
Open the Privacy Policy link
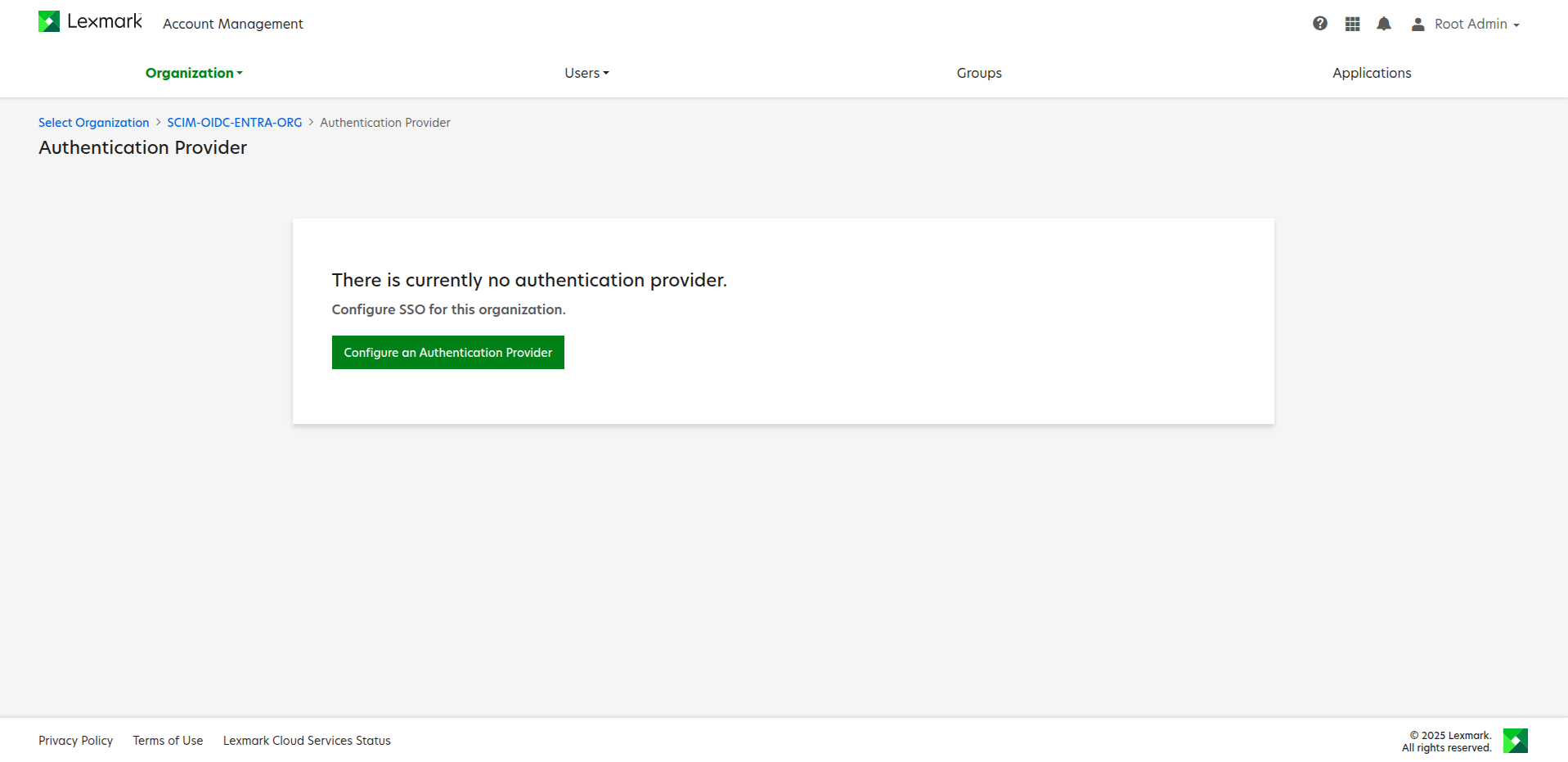(76, 741)
